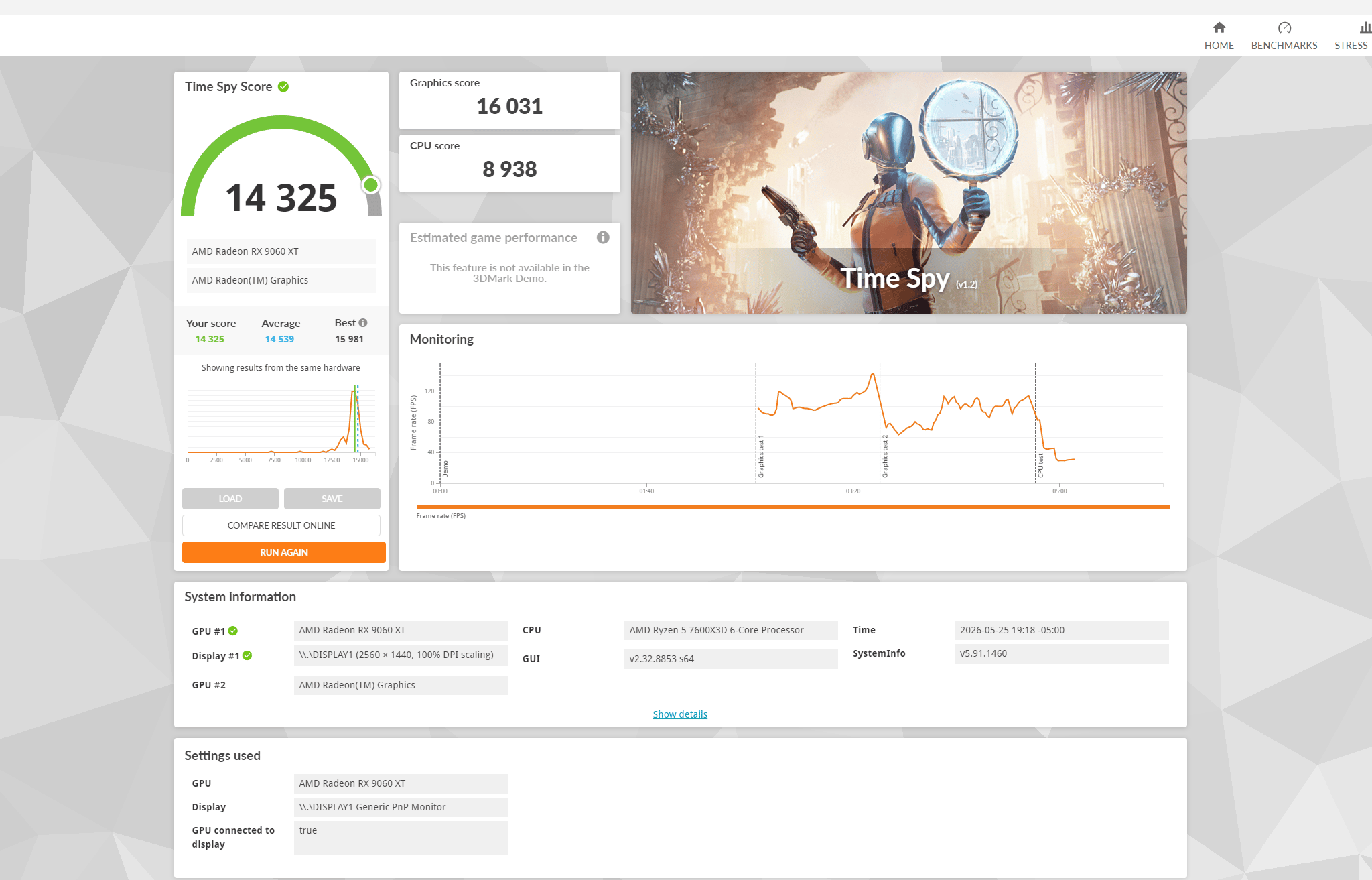Click GPU connected to display value true
The image size is (1372, 880).
tap(401, 837)
